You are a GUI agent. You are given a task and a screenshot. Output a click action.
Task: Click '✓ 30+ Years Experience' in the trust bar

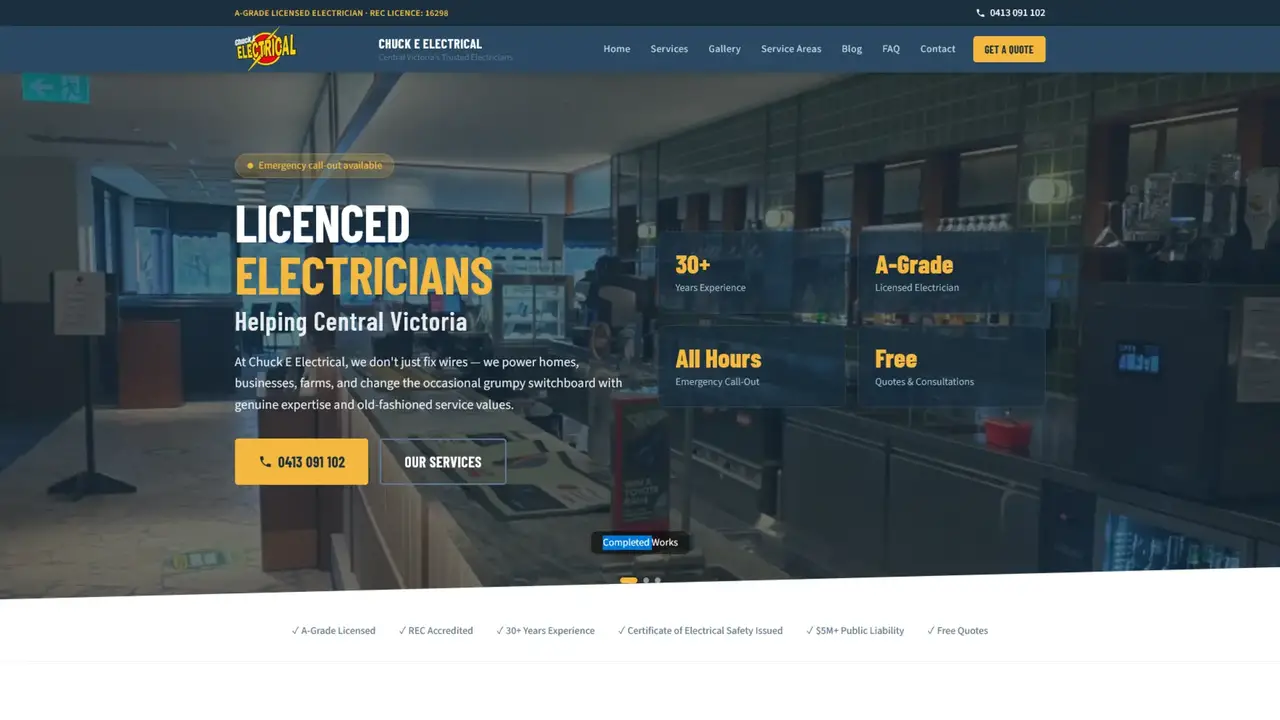(x=545, y=631)
